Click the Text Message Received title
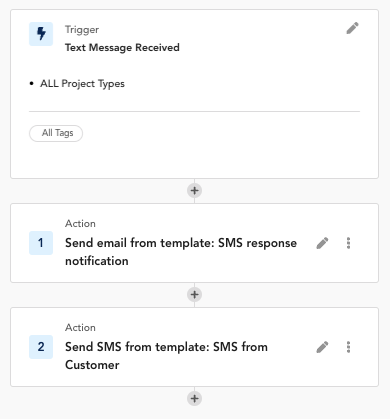390x419 pixels. (x=122, y=48)
